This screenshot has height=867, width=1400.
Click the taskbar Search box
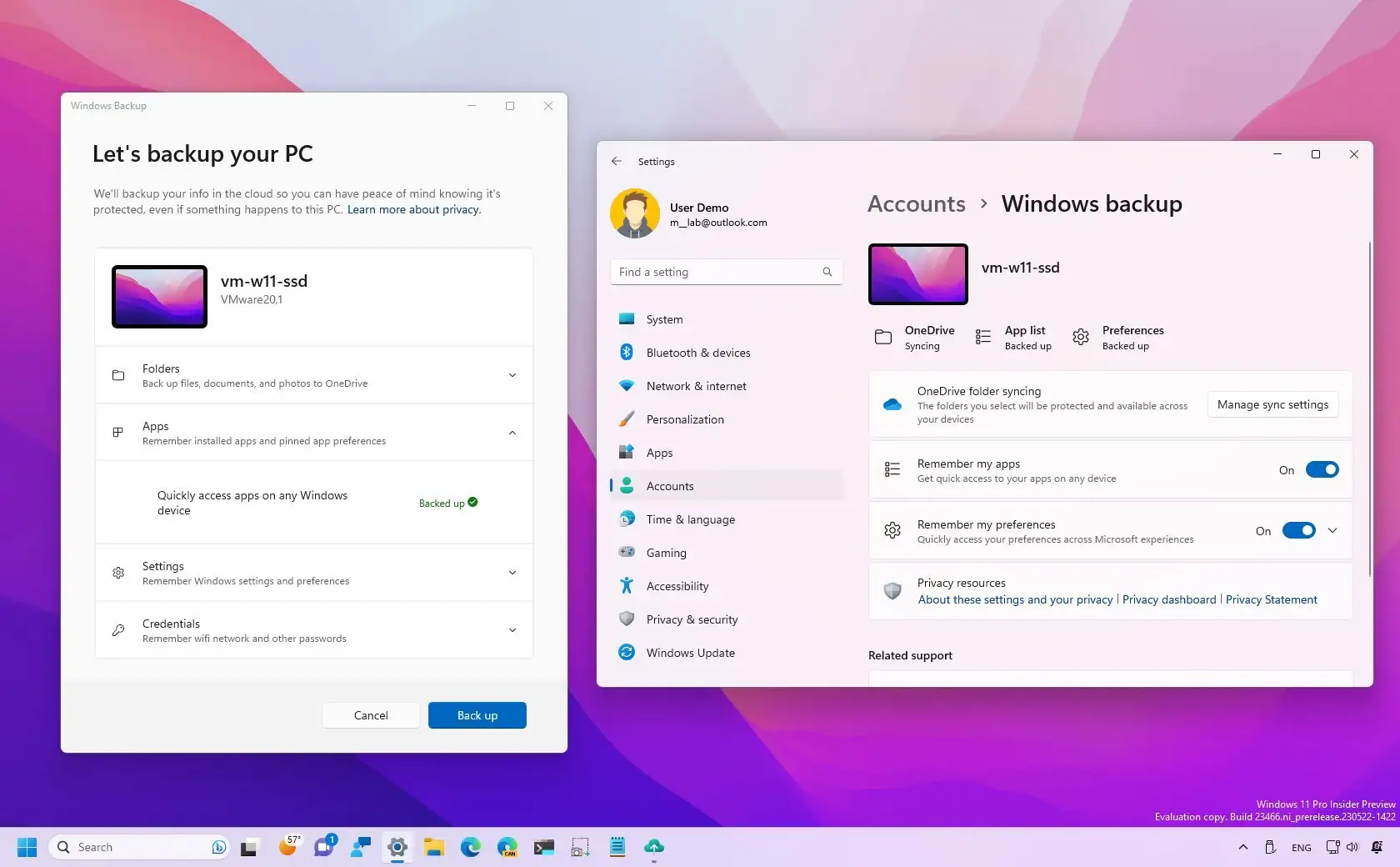[x=139, y=847]
